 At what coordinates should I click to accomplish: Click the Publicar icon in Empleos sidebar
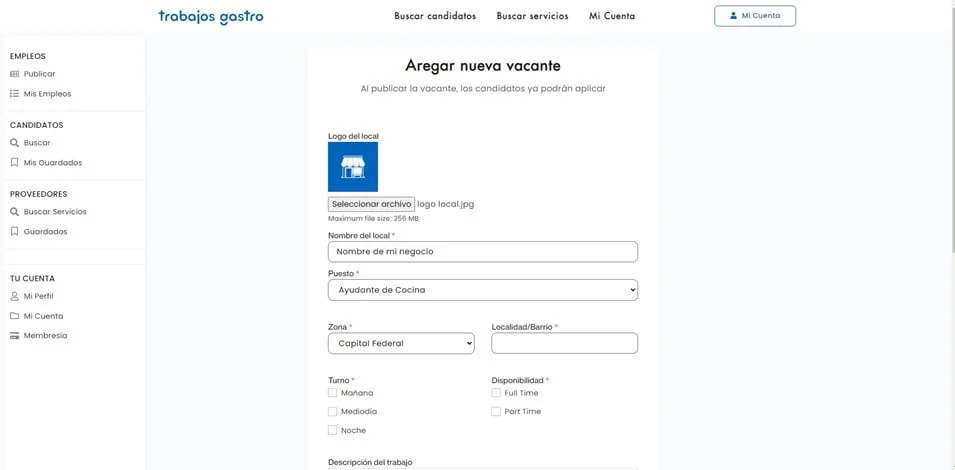coord(15,74)
